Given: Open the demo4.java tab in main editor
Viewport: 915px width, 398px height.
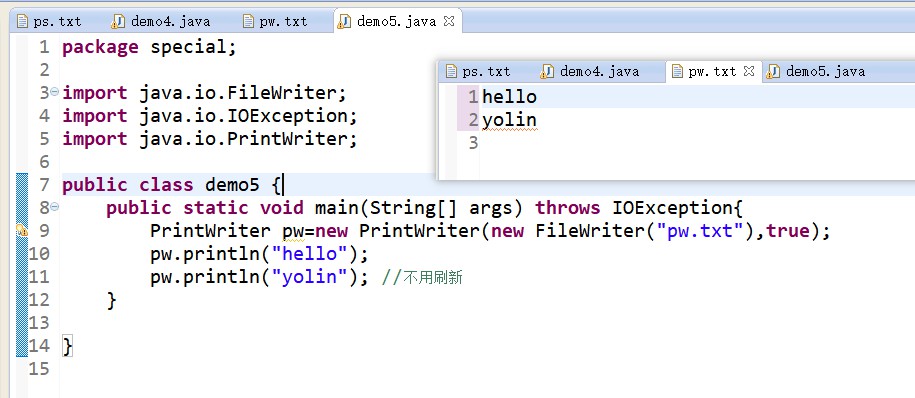Looking at the screenshot, I should 161,22.
